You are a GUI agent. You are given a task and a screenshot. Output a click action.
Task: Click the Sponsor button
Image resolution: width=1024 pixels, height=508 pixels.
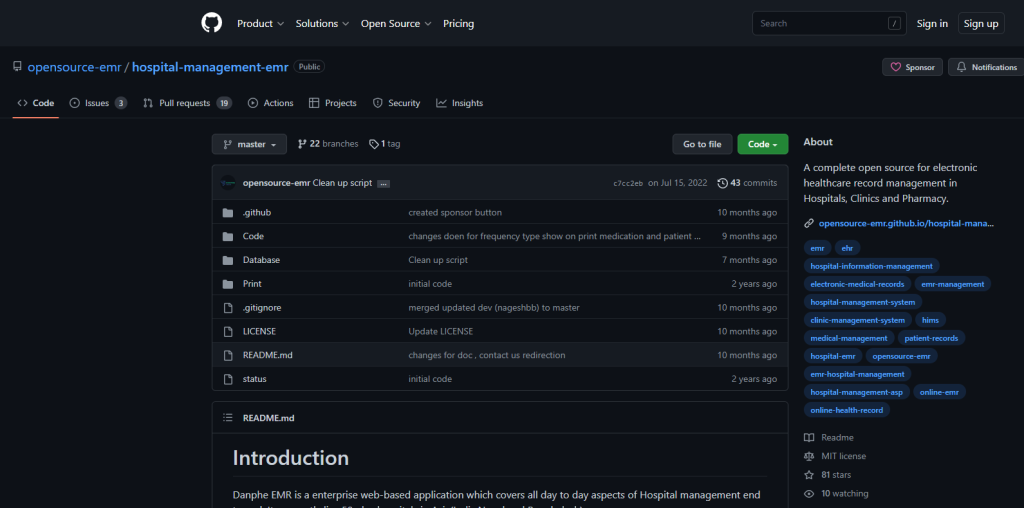pyautogui.click(x=912, y=67)
